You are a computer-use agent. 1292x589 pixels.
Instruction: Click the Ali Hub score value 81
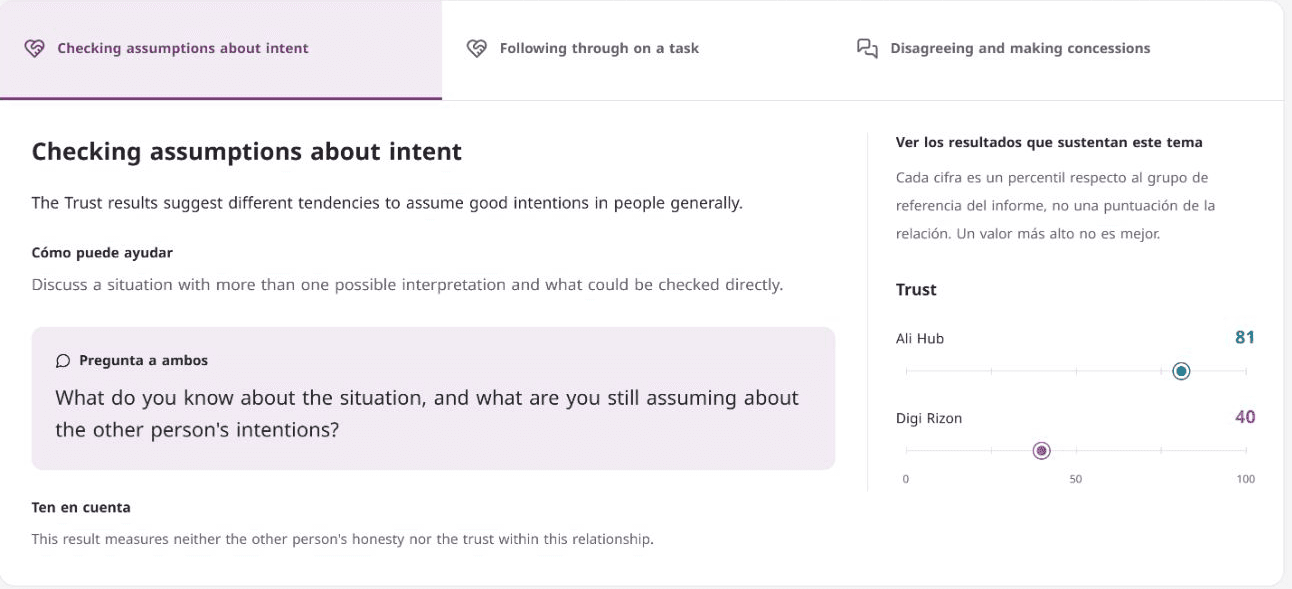click(1244, 337)
